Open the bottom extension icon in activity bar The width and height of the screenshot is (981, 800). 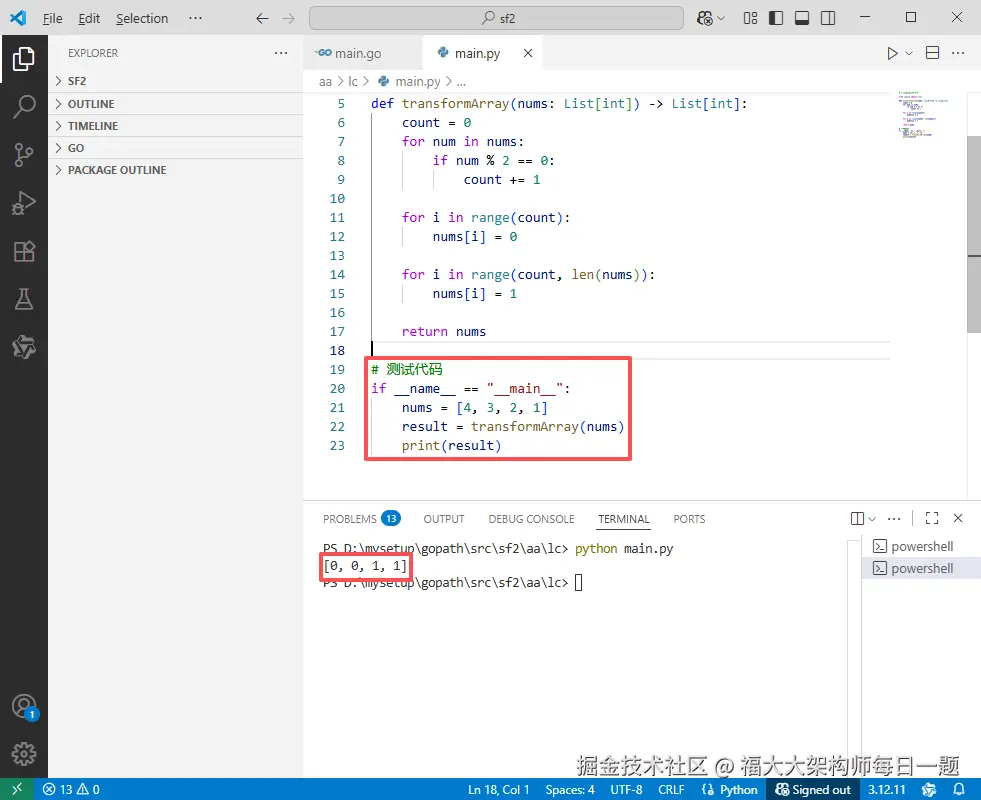pos(24,347)
